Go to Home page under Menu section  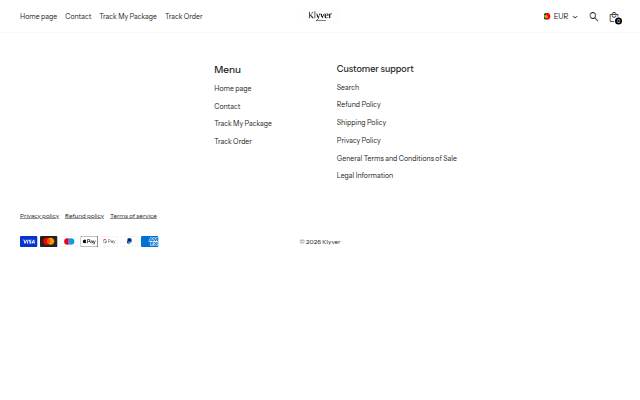pos(233,89)
